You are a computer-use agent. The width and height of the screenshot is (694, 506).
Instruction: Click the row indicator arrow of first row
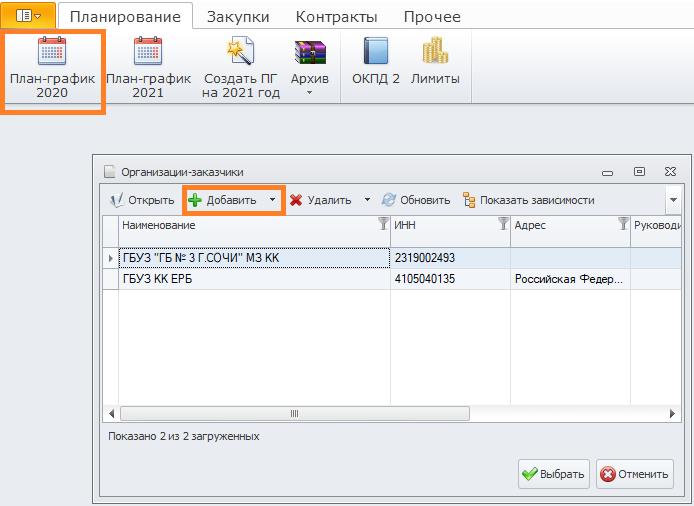point(111,258)
